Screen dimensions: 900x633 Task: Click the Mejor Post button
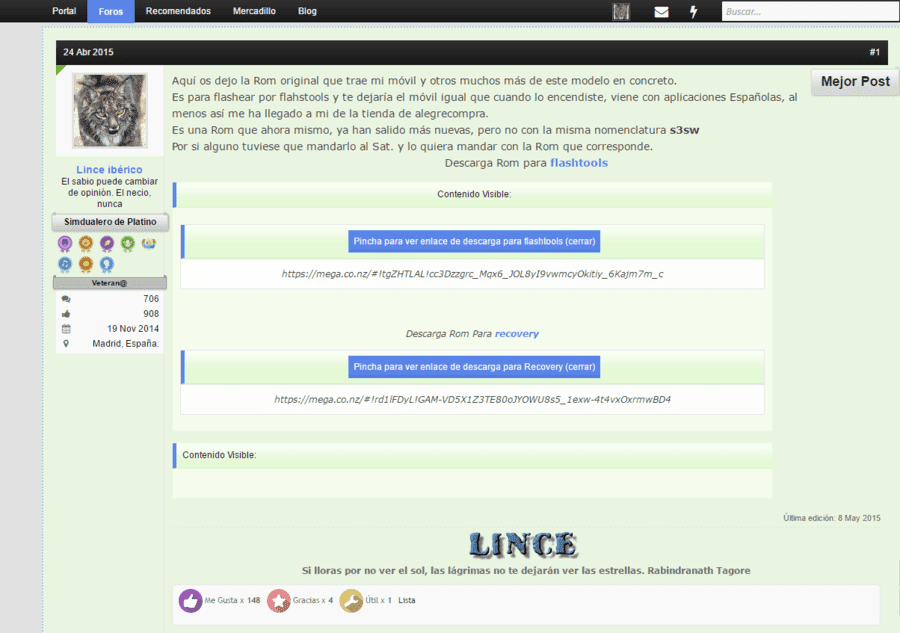tap(855, 81)
